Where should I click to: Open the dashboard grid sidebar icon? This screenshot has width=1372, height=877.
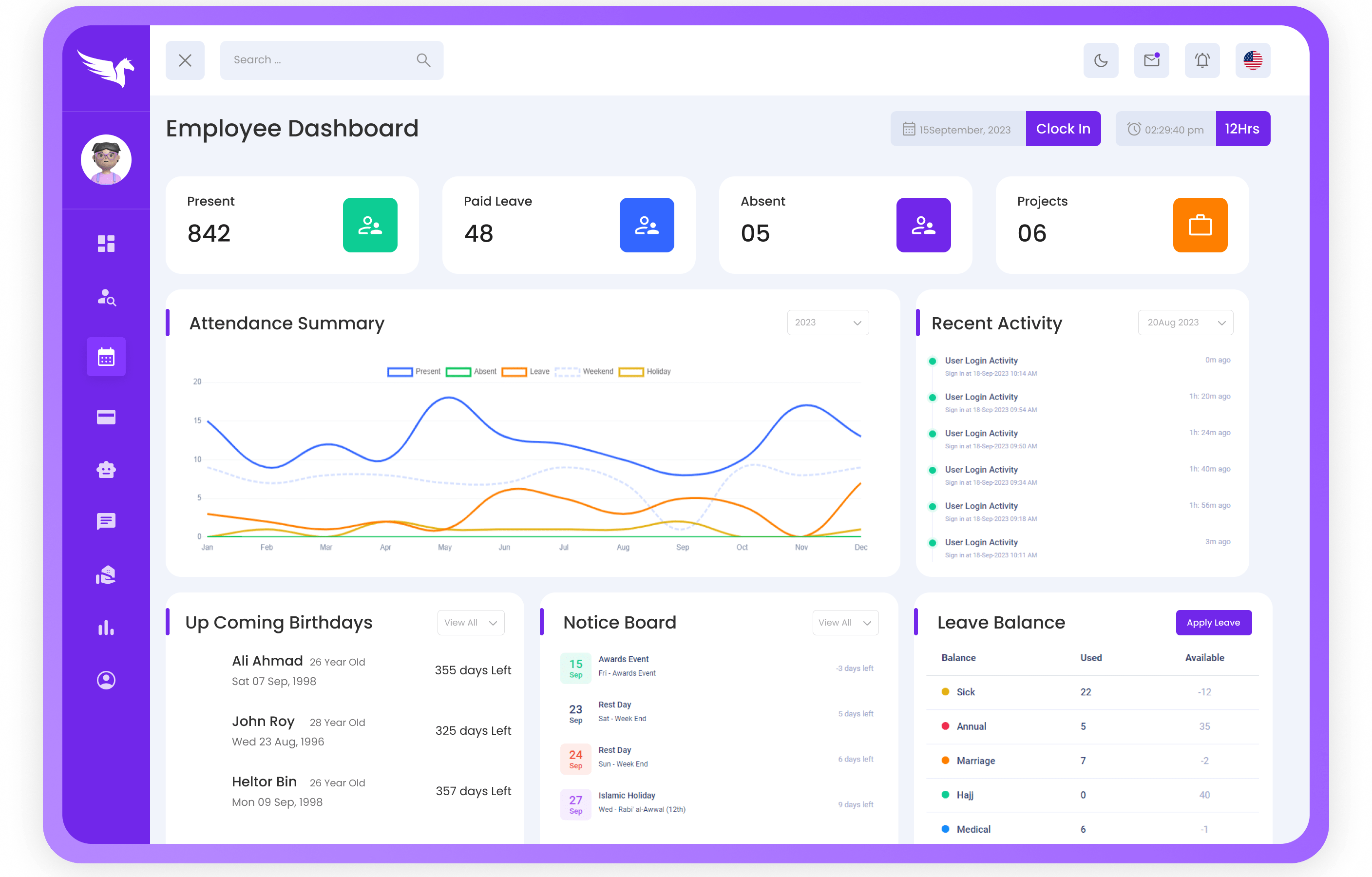[106, 244]
